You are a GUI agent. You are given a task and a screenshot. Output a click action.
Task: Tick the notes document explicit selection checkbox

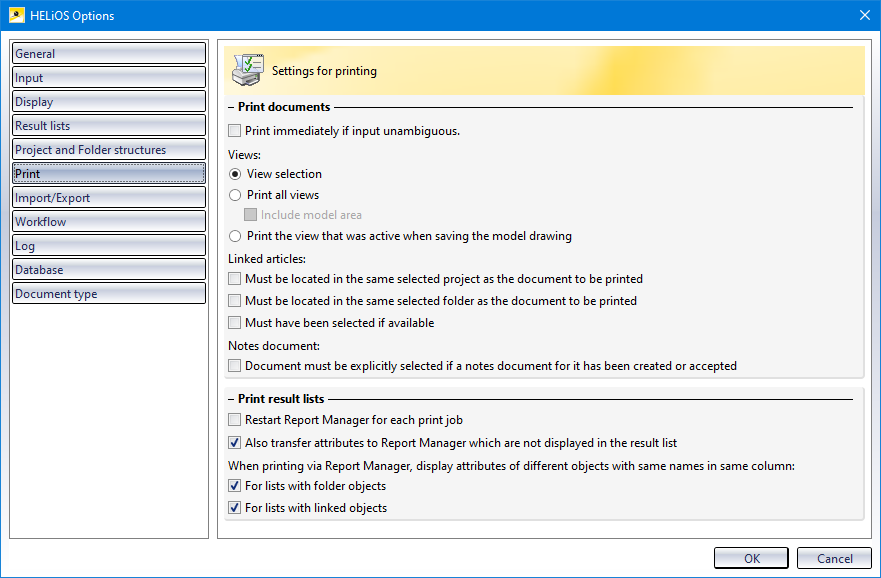click(234, 366)
